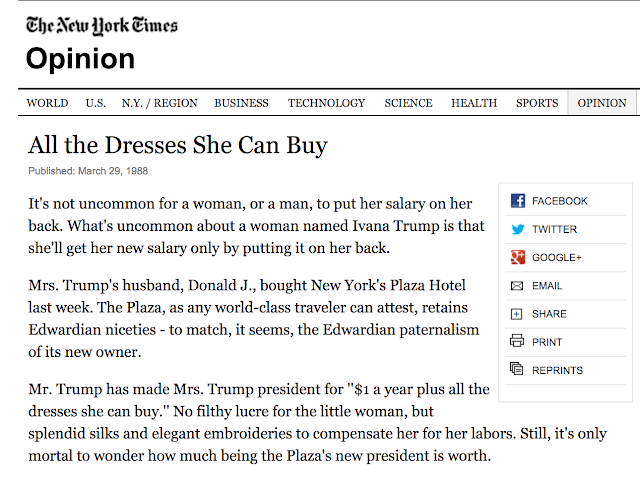The height and width of the screenshot is (480, 640).
Task: Select N.Y. / Region in navigation
Action: [x=159, y=103]
